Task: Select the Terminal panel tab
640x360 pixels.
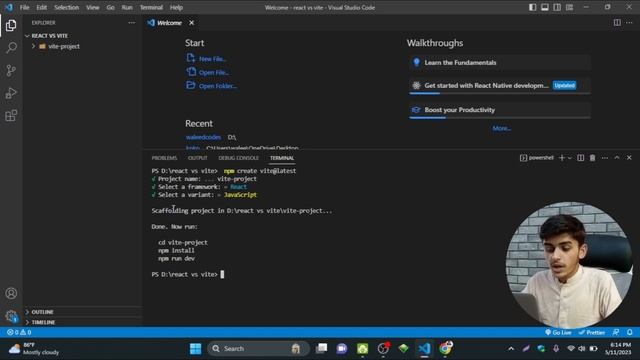Action: click(x=282, y=158)
